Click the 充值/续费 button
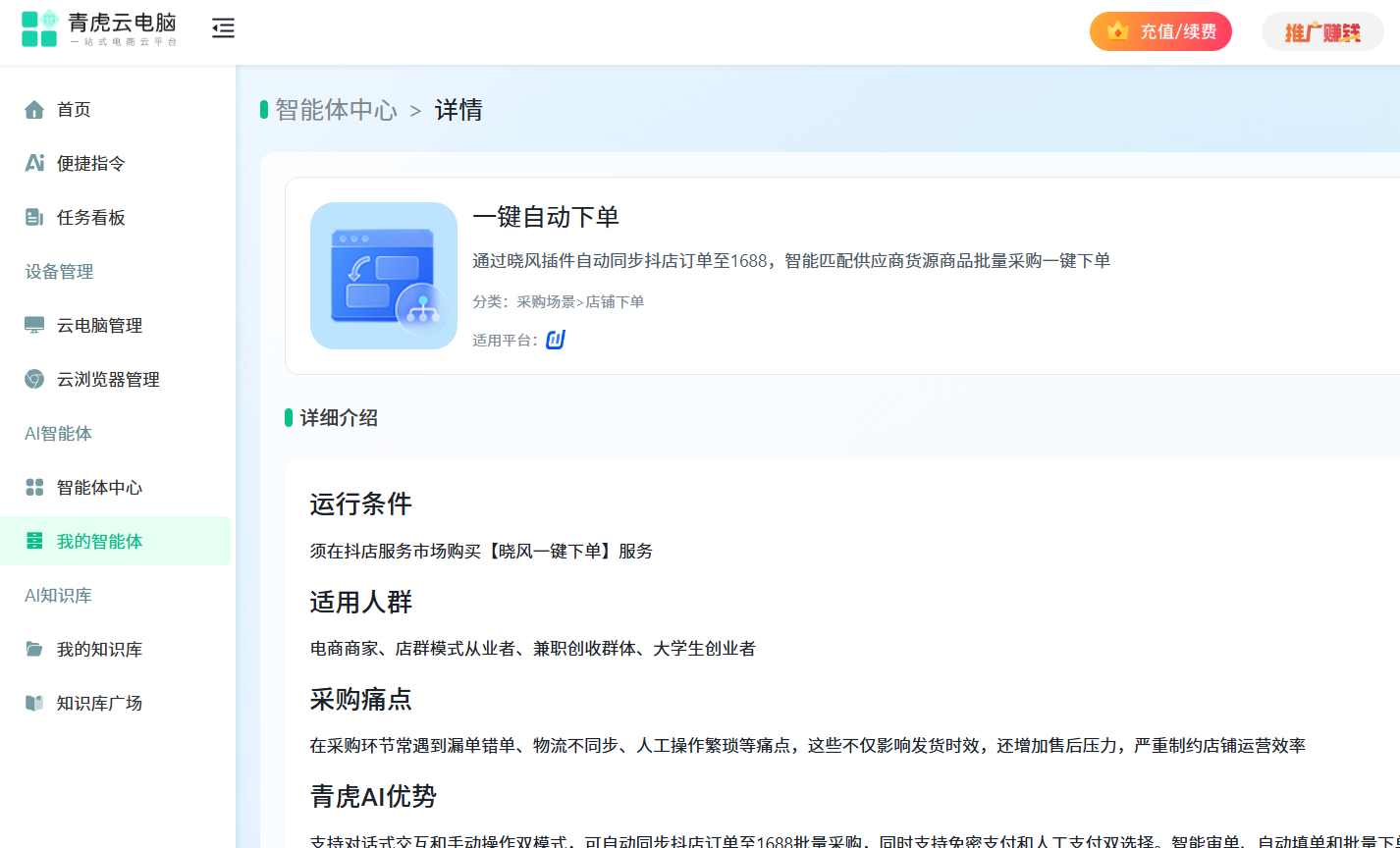Screen dimensions: 1400x848 pos(1160,31)
